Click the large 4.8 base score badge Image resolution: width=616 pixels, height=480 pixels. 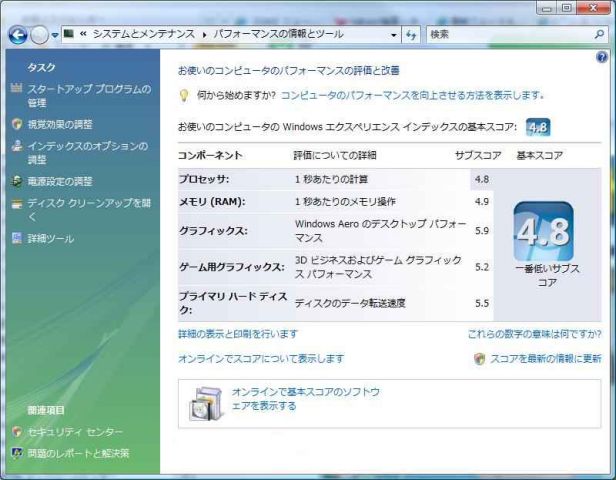tap(543, 232)
